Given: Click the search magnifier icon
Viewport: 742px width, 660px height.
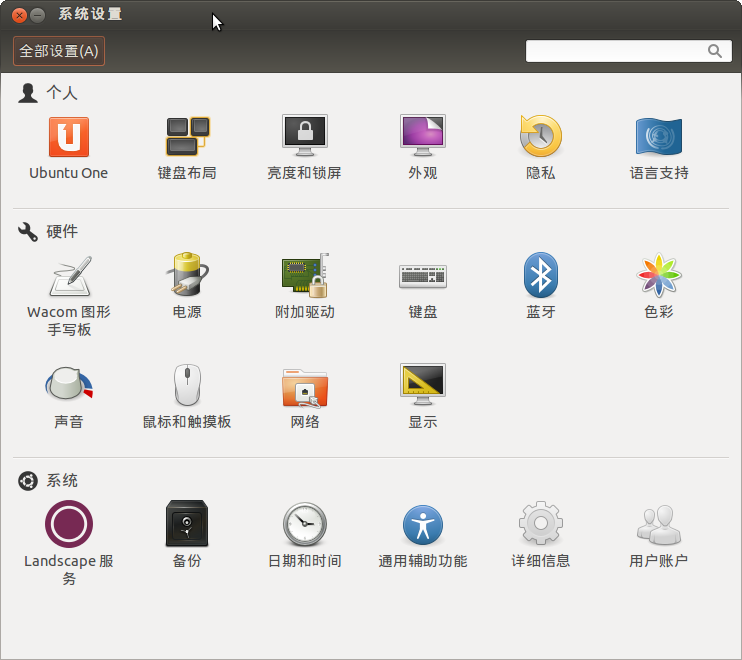Looking at the screenshot, I should click(715, 51).
